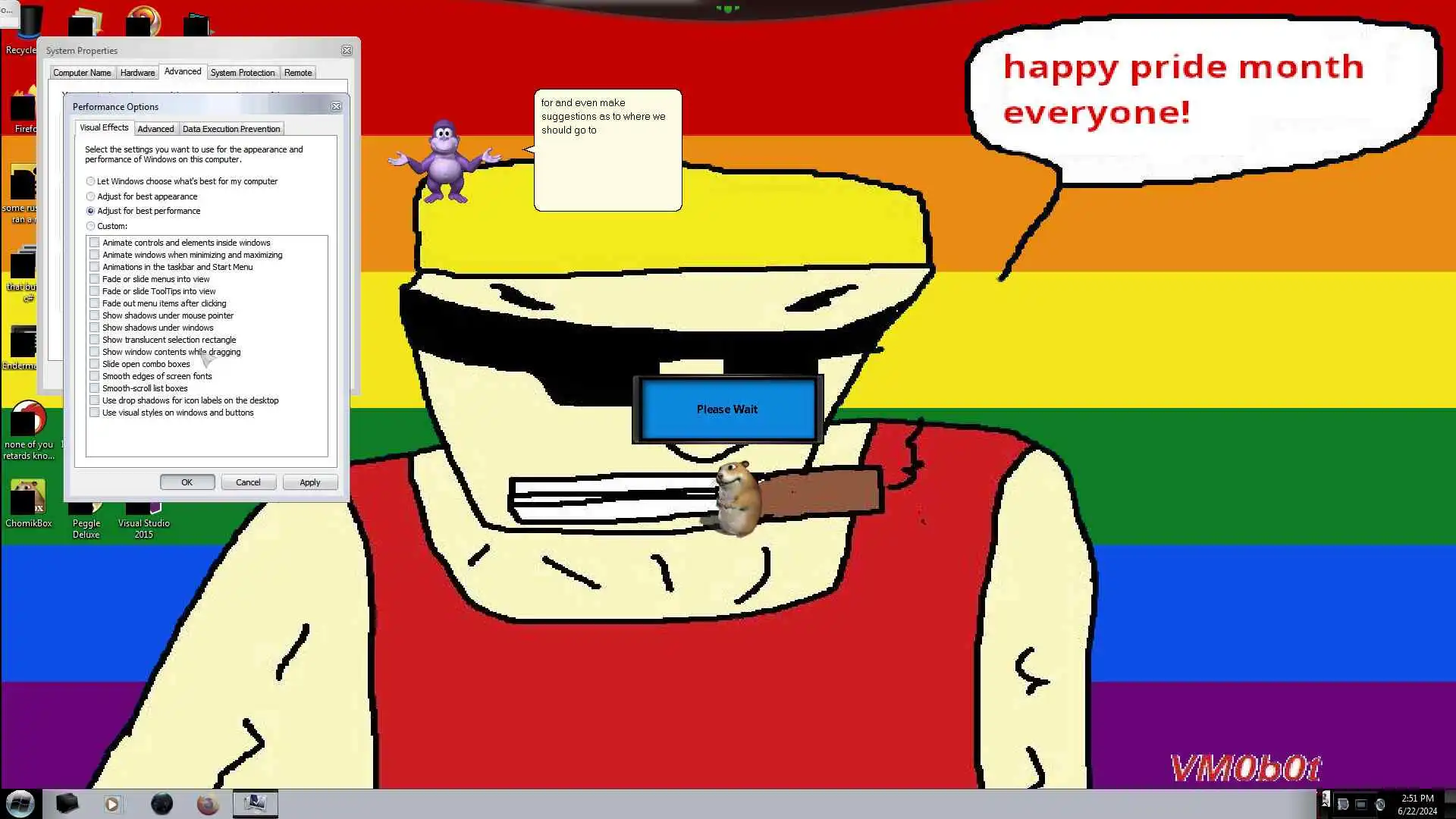Check Show shadows under windows
This screenshot has width=1456, height=819.
(95, 328)
